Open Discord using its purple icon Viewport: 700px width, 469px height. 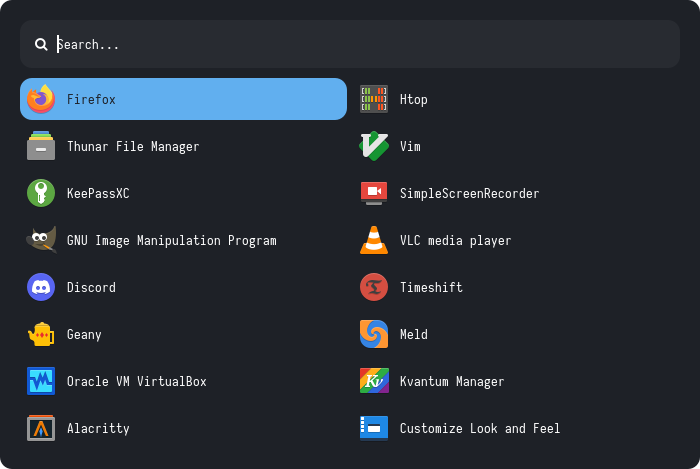41,287
